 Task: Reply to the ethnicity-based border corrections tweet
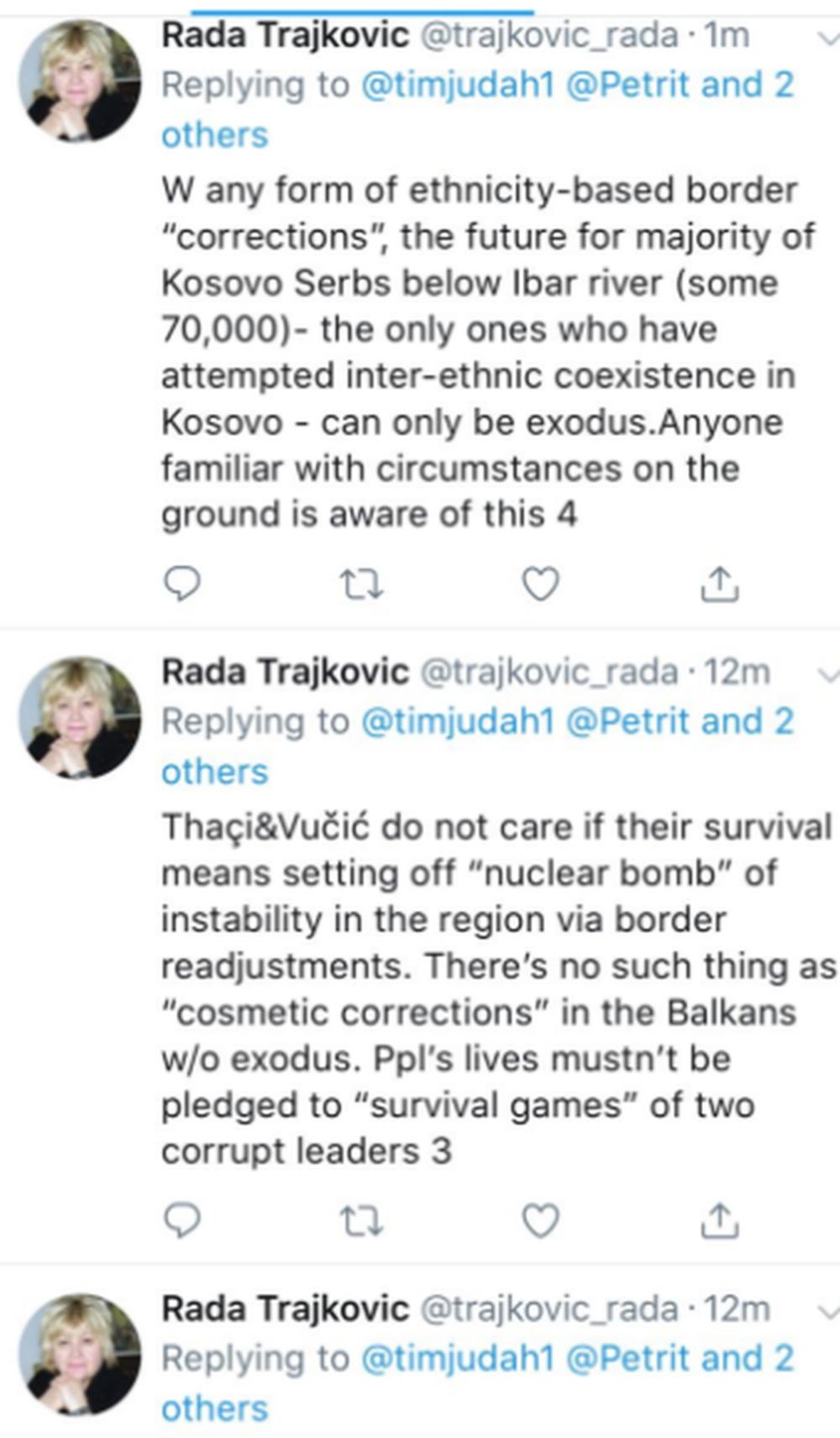pyautogui.click(x=181, y=583)
